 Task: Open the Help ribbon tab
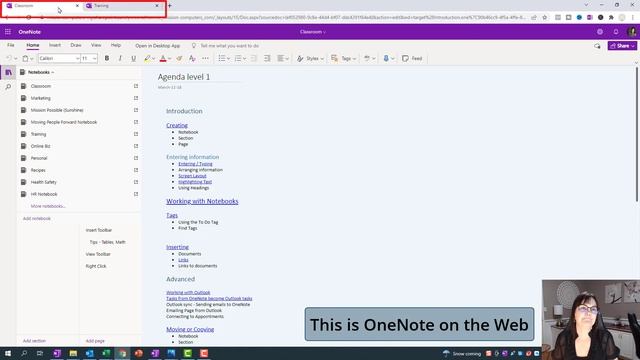click(x=116, y=45)
